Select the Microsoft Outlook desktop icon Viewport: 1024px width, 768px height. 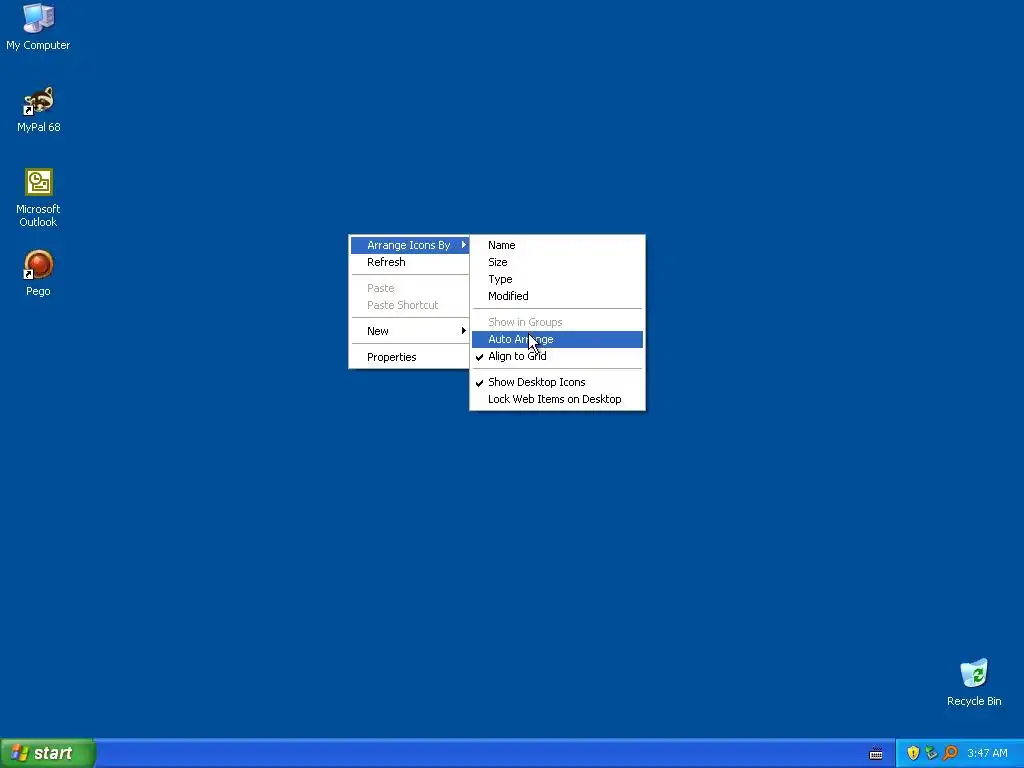[x=38, y=198]
